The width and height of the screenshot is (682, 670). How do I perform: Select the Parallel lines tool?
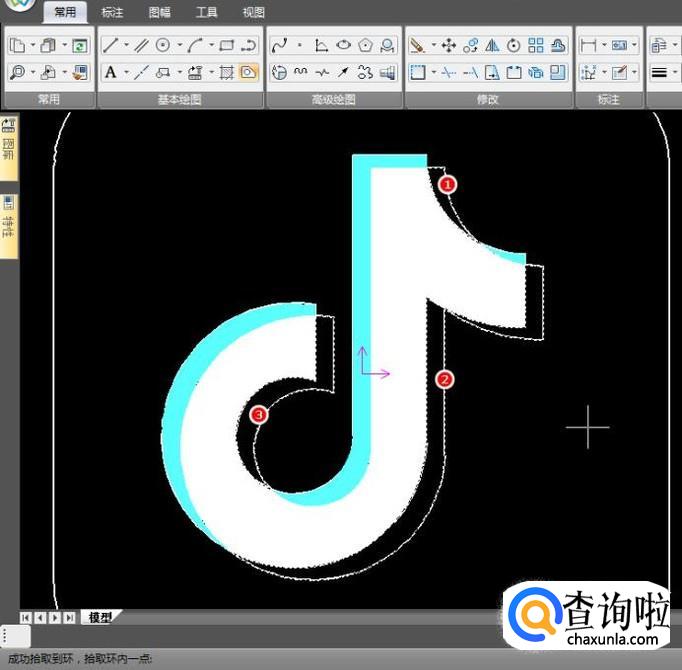tap(141, 45)
